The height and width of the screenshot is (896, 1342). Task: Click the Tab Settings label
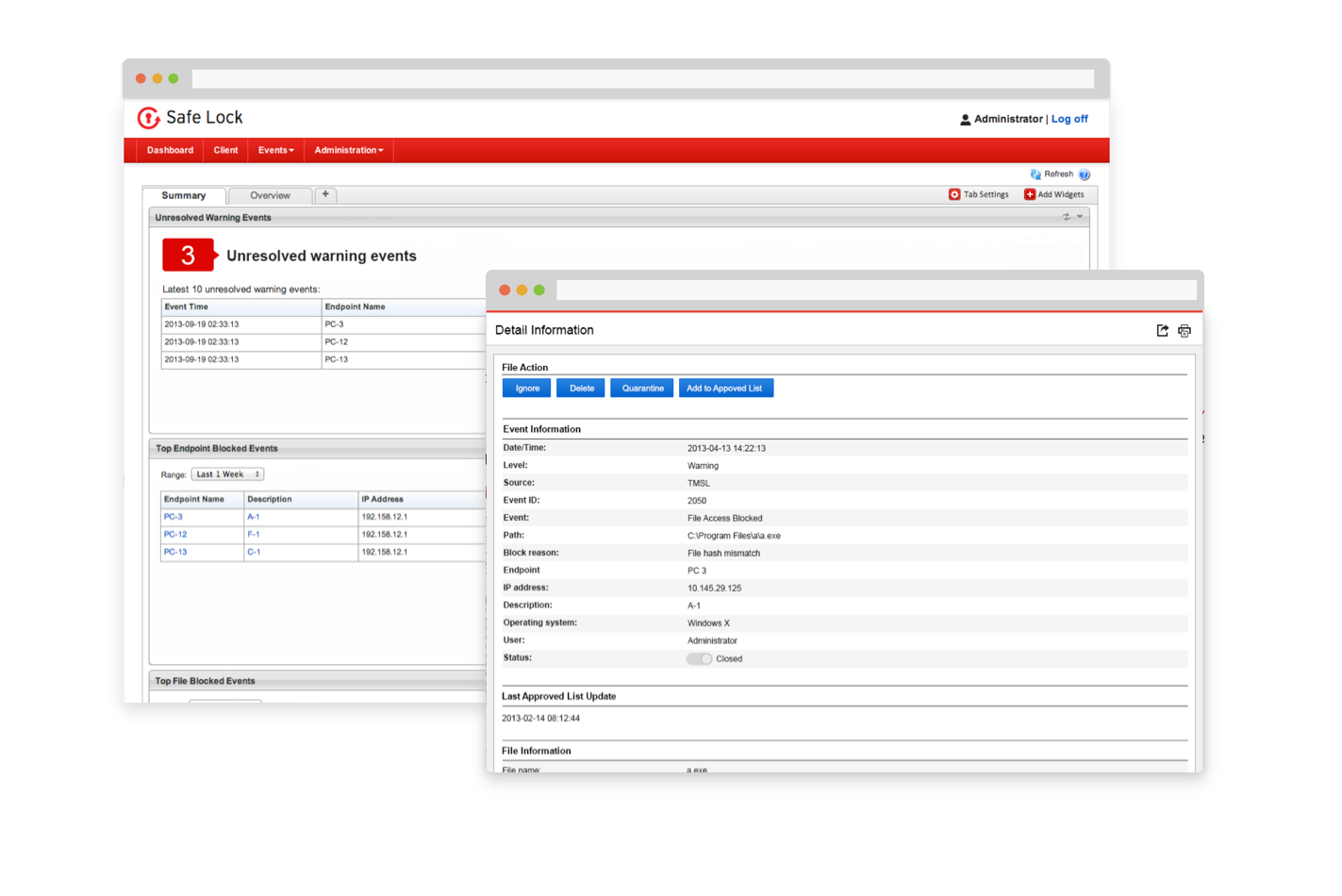(986, 194)
